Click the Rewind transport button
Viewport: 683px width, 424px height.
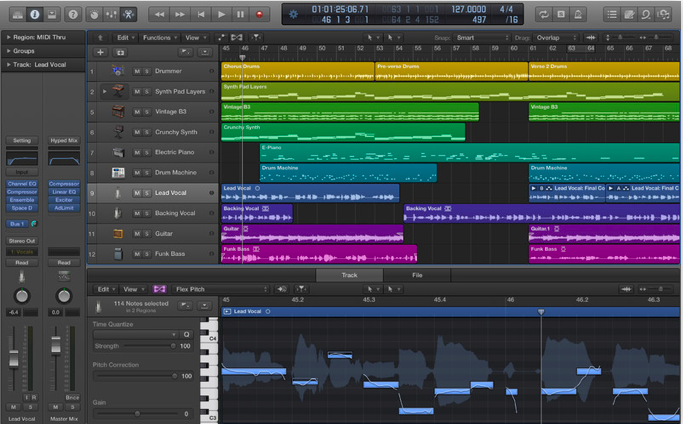click(x=159, y=14)
